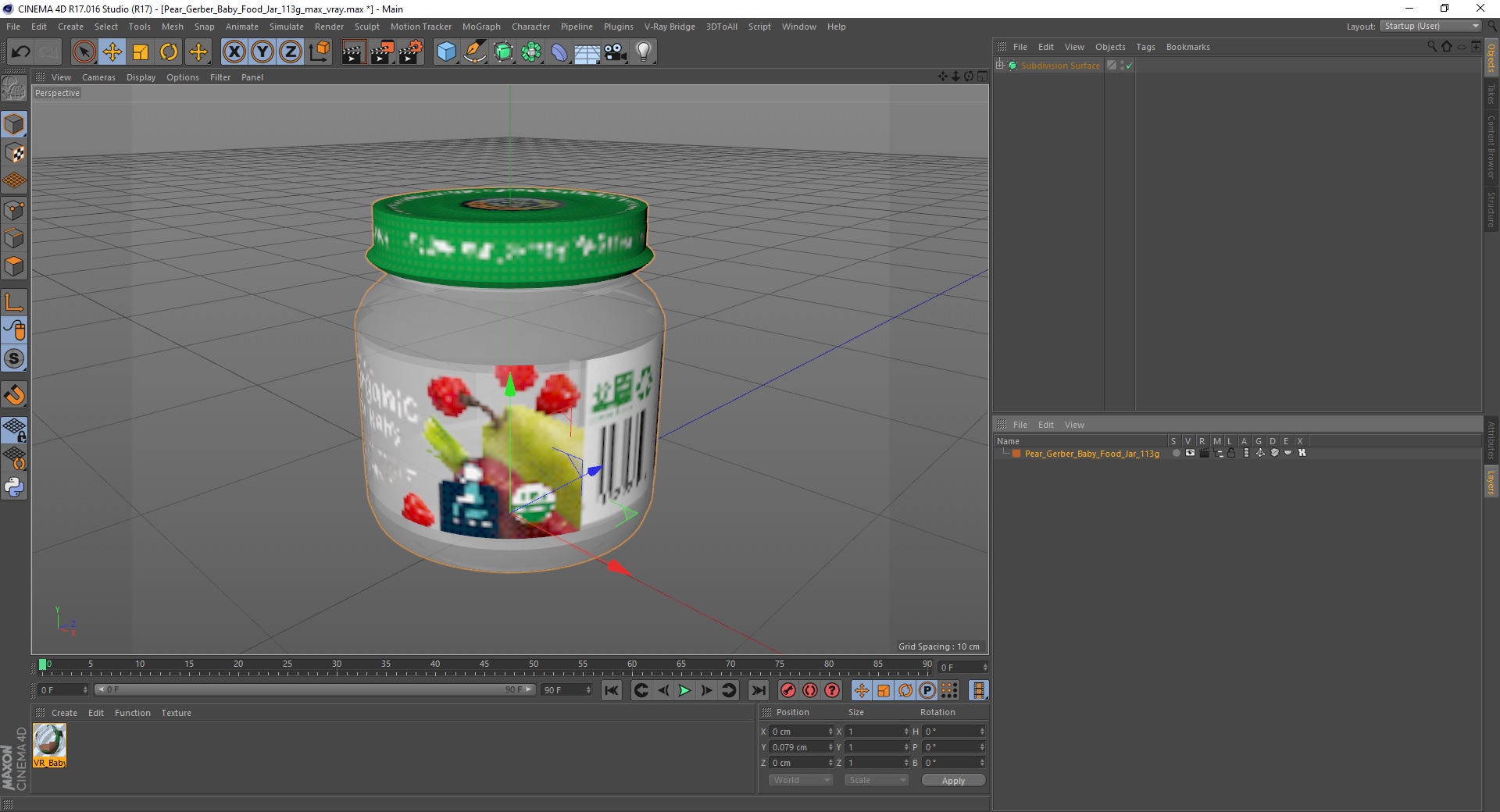
Task: Open the Scale size mode dropdown
Action: [x=876, y=780]
